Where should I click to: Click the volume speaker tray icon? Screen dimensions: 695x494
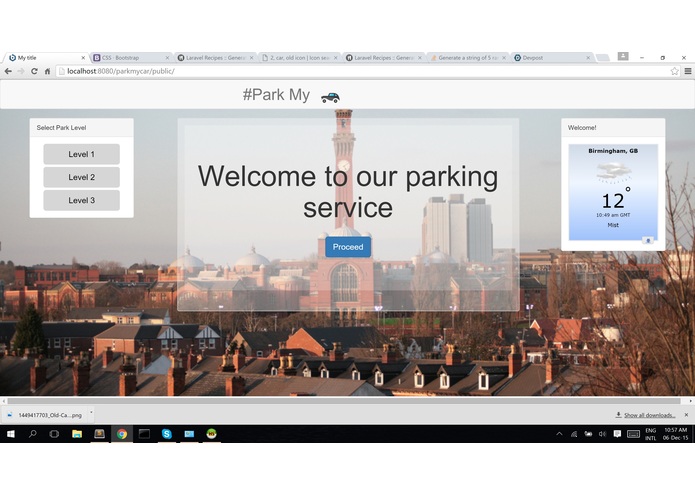click(602, 434)
